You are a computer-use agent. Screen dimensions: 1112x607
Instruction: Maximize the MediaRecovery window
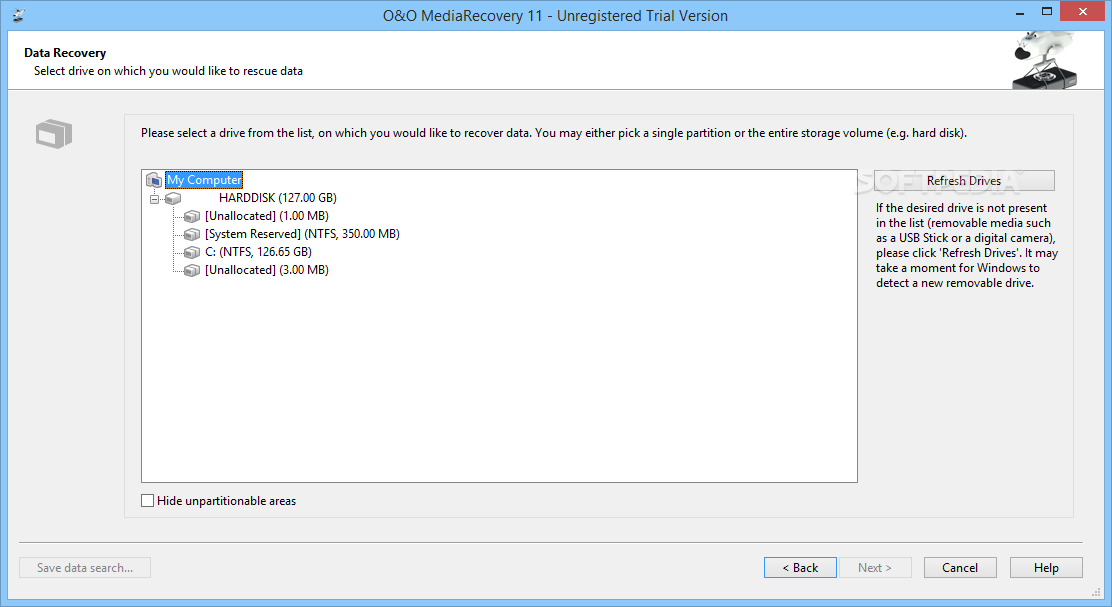click(x=1047, y=12)
